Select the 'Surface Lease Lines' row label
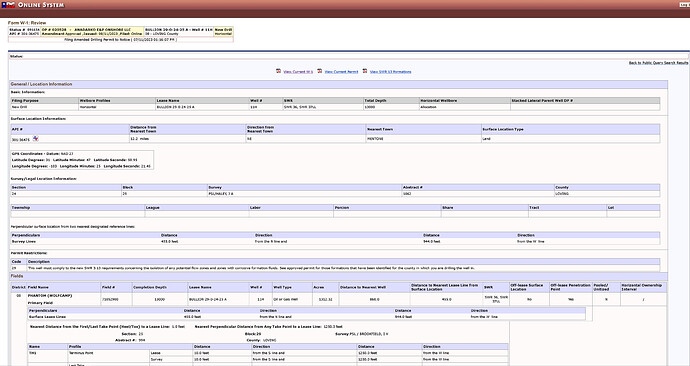The width and height of the screenshot is (690, 366). pos(48,317)
